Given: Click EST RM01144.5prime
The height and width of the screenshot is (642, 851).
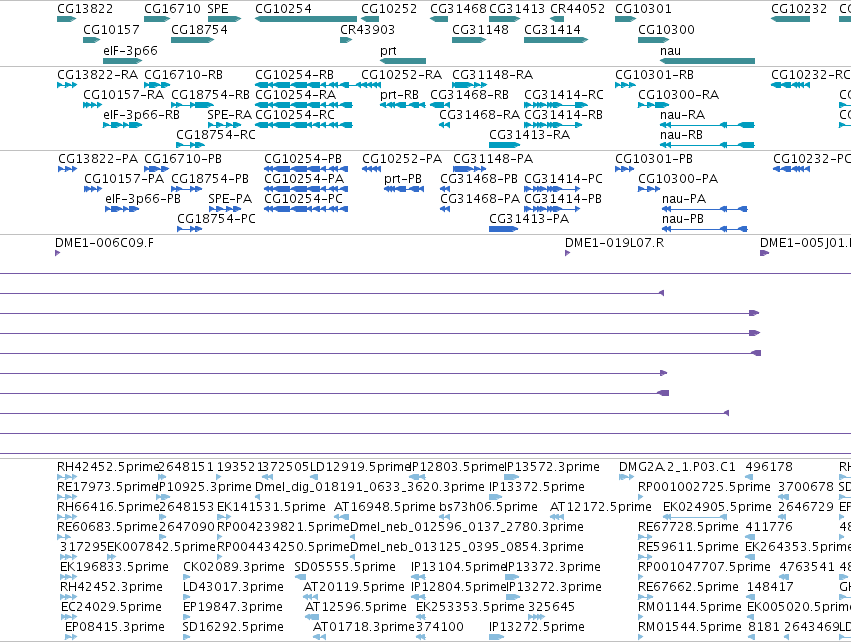Looking at the screenshot, I should click(x=641, y=618).
